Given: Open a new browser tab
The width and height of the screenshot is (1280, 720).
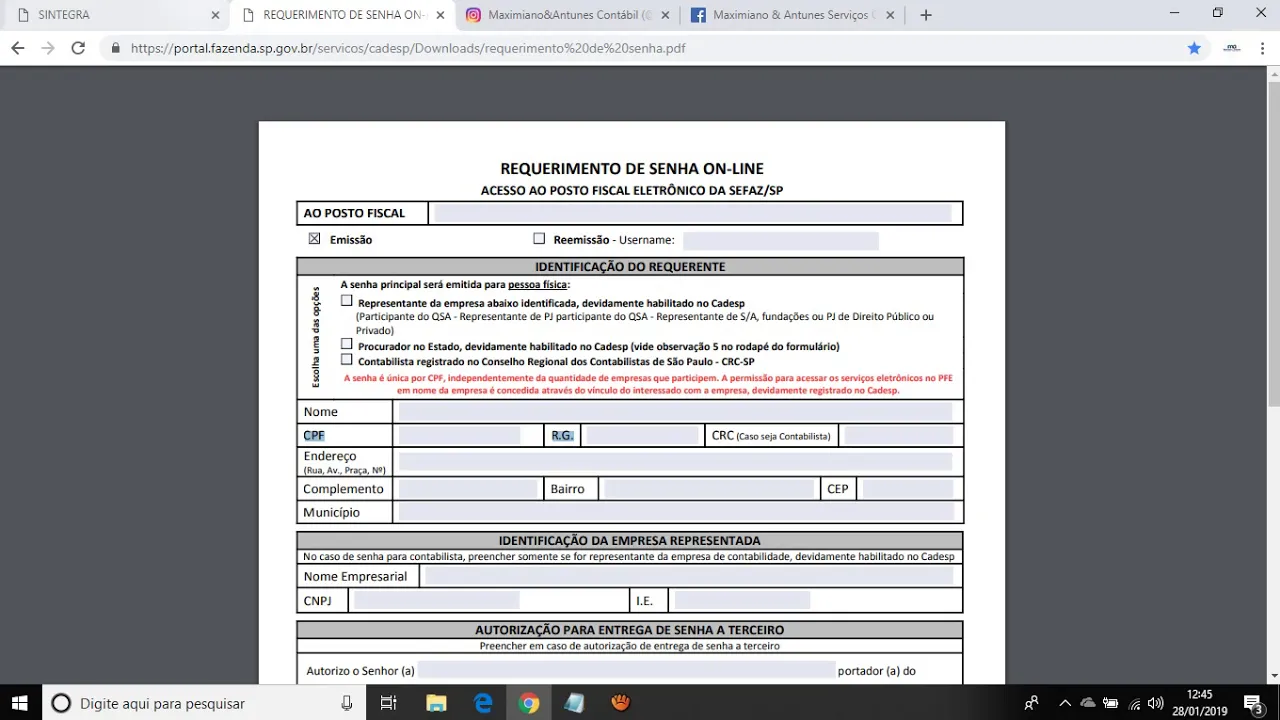Looking at the screenshot, I should [x=926, y=15].
